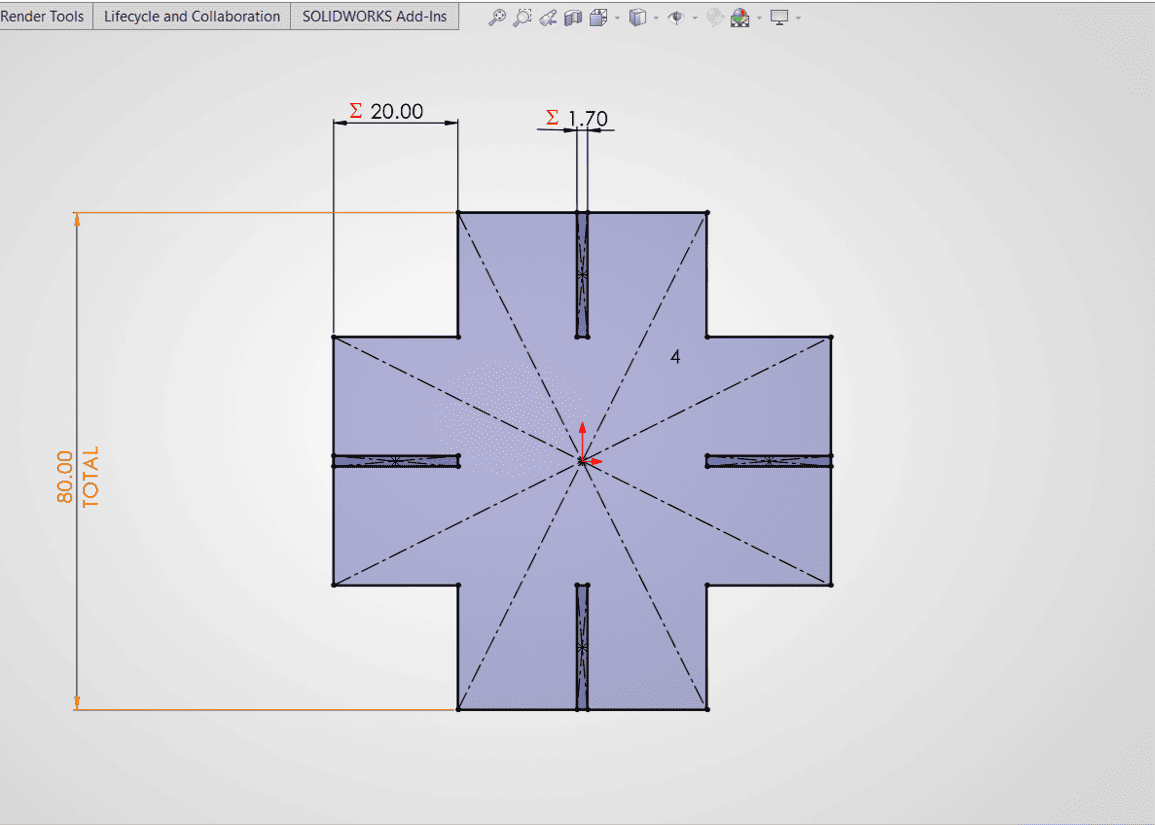Image resolution: width=1155 pixels, height=825 pixels.
Task: Click the red sigma next to 1.70
Action: pyautogui.click(x=552, y=118)
